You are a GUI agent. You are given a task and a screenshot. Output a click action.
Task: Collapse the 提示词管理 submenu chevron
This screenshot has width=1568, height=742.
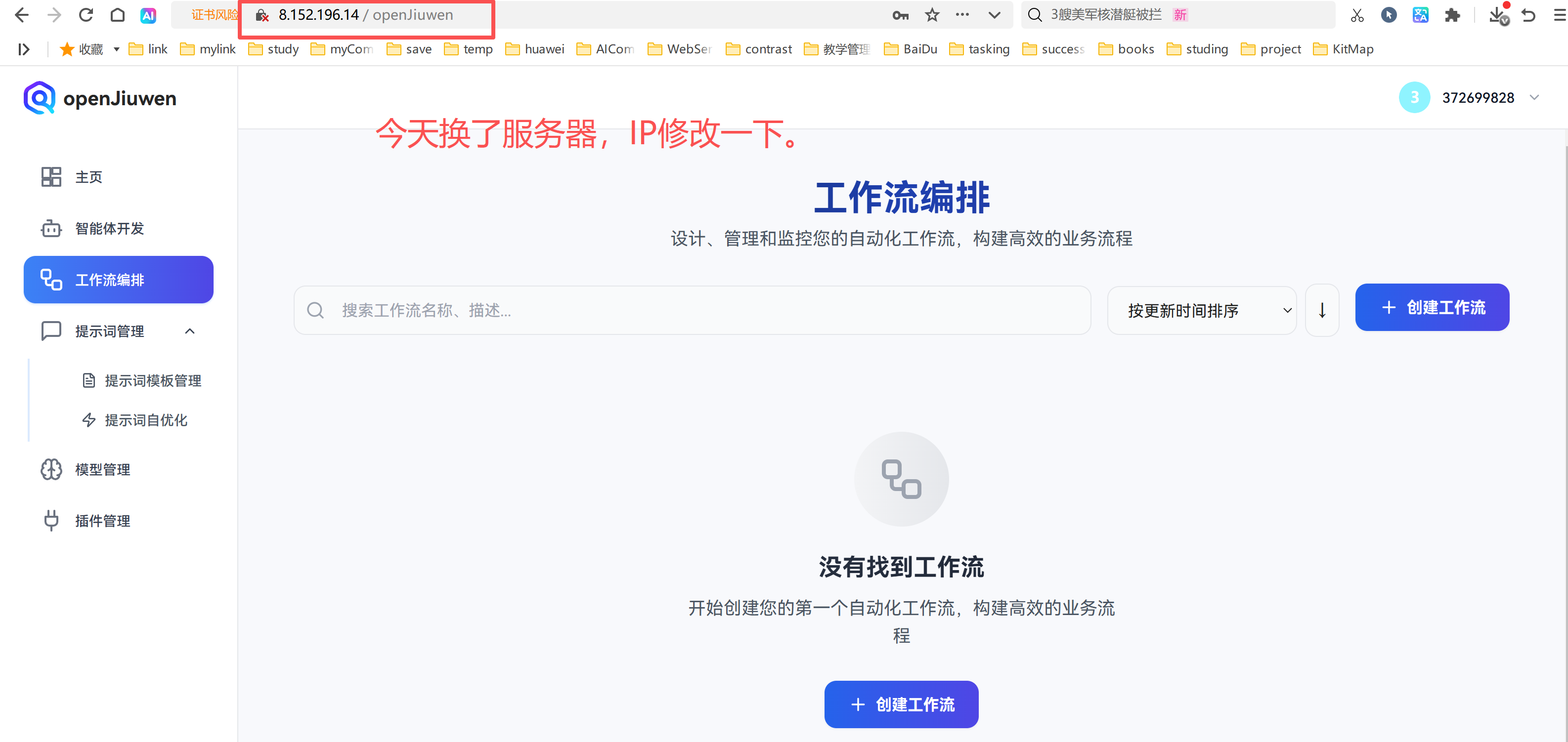(x=190, y=331)
